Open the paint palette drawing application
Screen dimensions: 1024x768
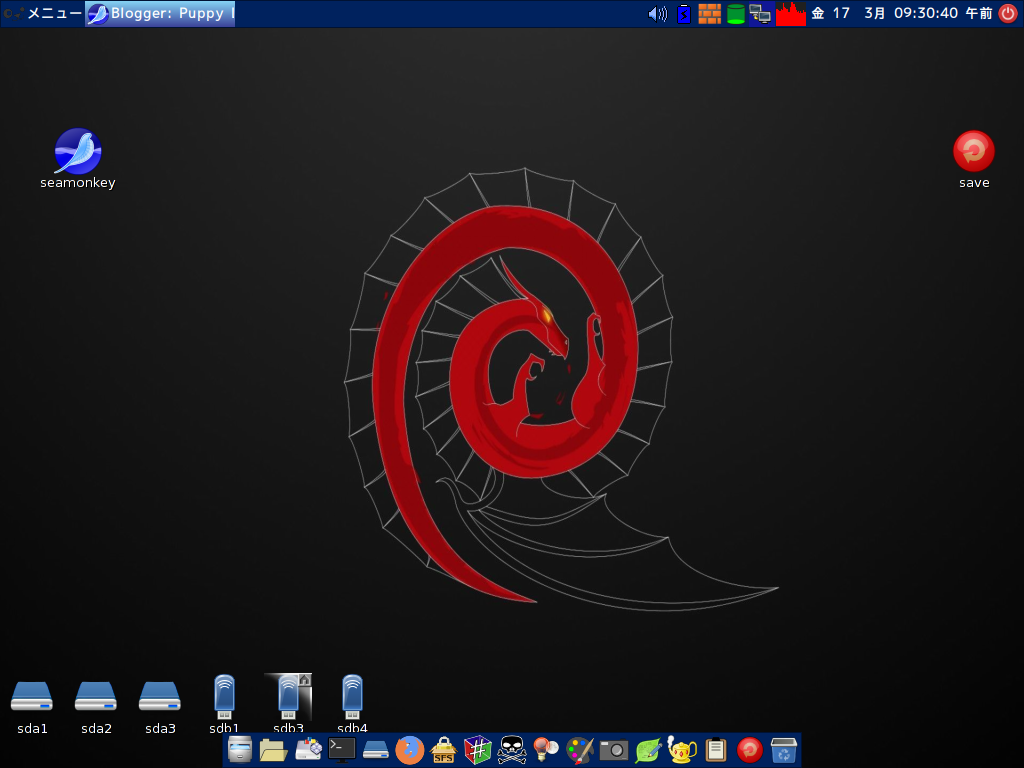580,748
